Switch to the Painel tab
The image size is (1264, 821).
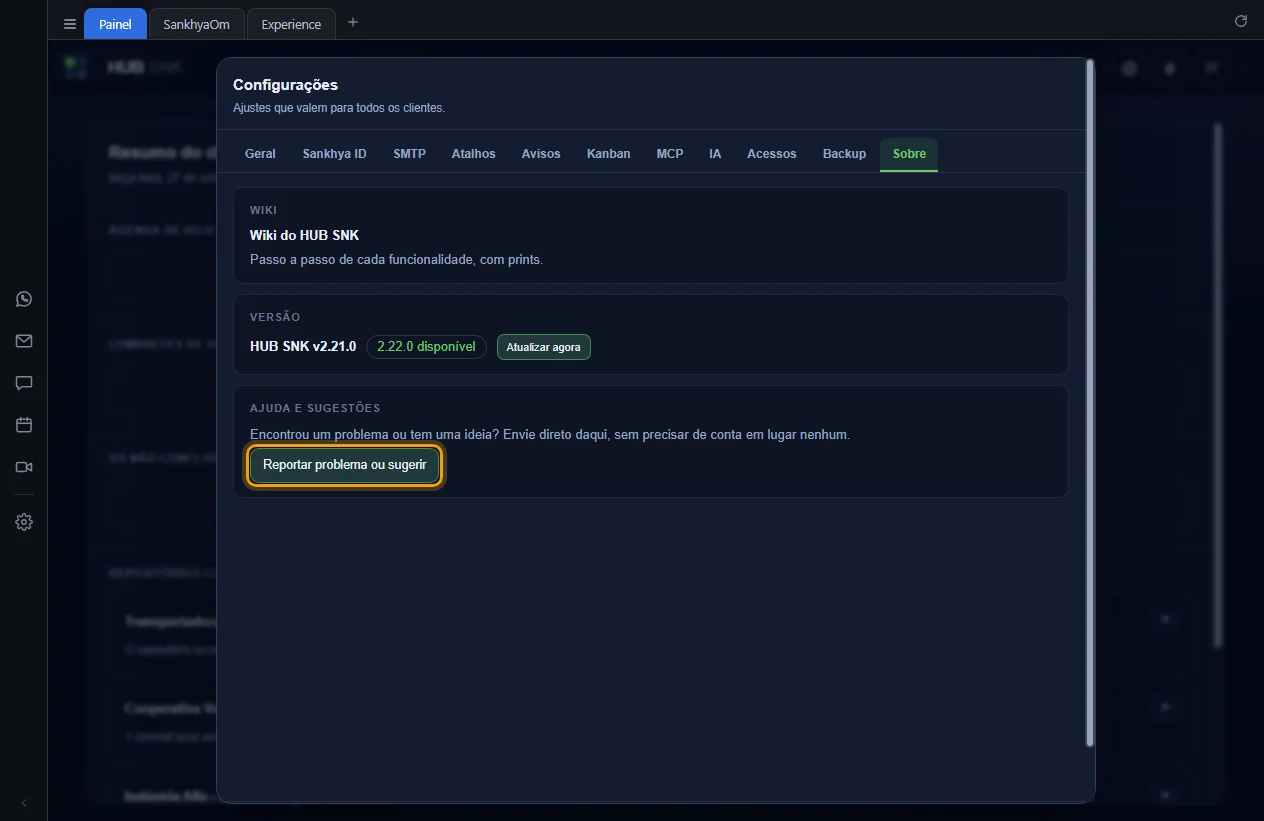(x=115, y=24)
